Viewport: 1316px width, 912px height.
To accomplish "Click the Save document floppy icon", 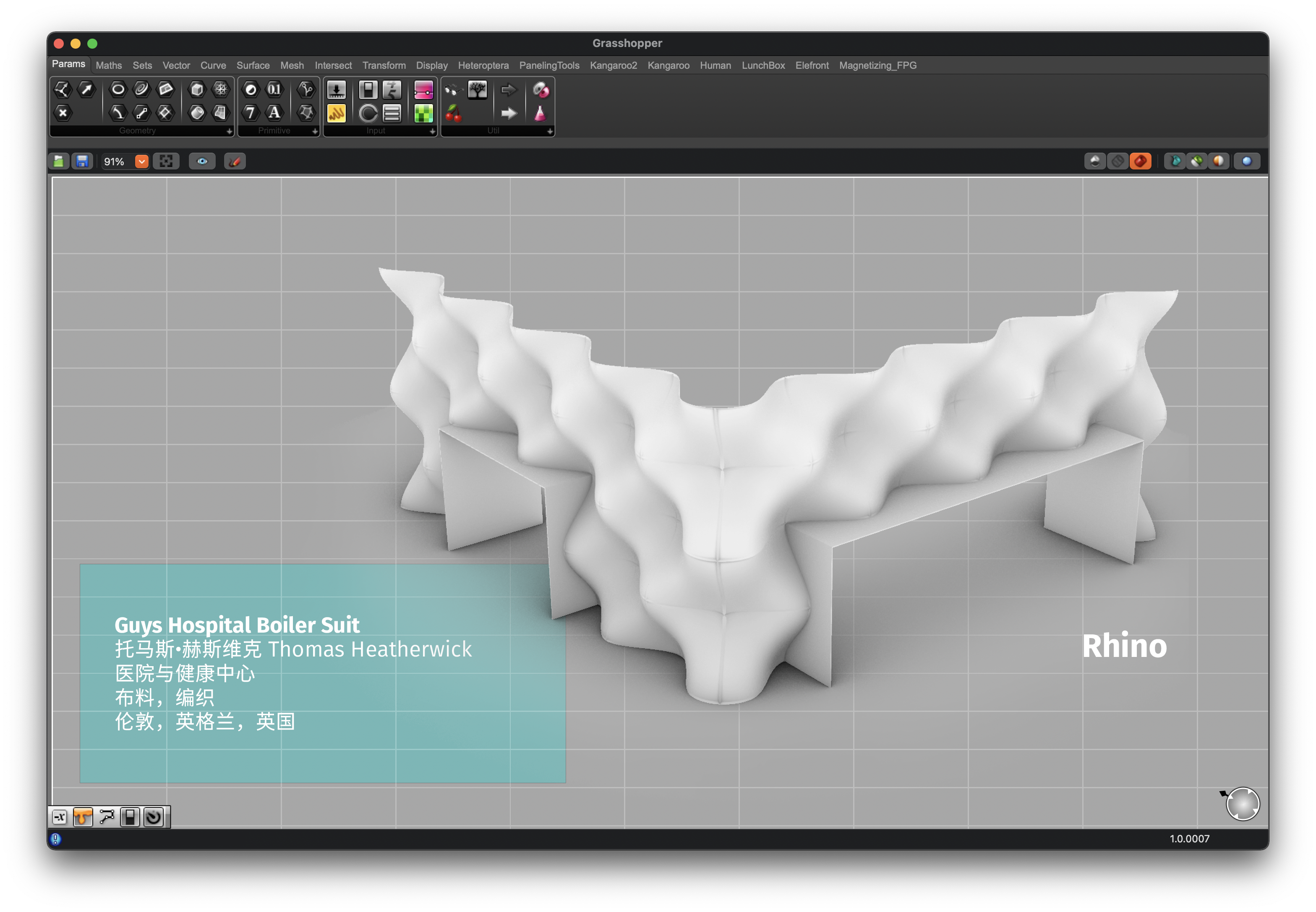I will pyautogui.click(x=82, y=162).
